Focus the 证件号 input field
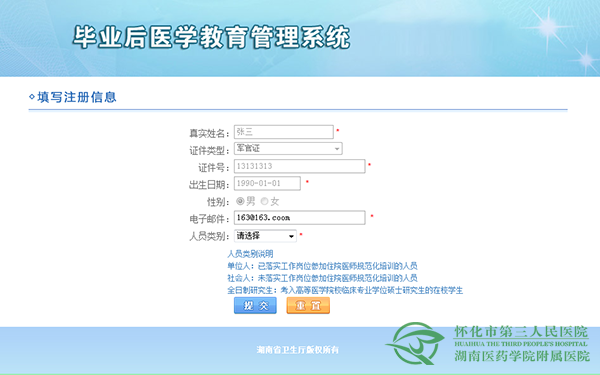Image resolution: width=600 pixels, height=375 pixels. (300, 166)
